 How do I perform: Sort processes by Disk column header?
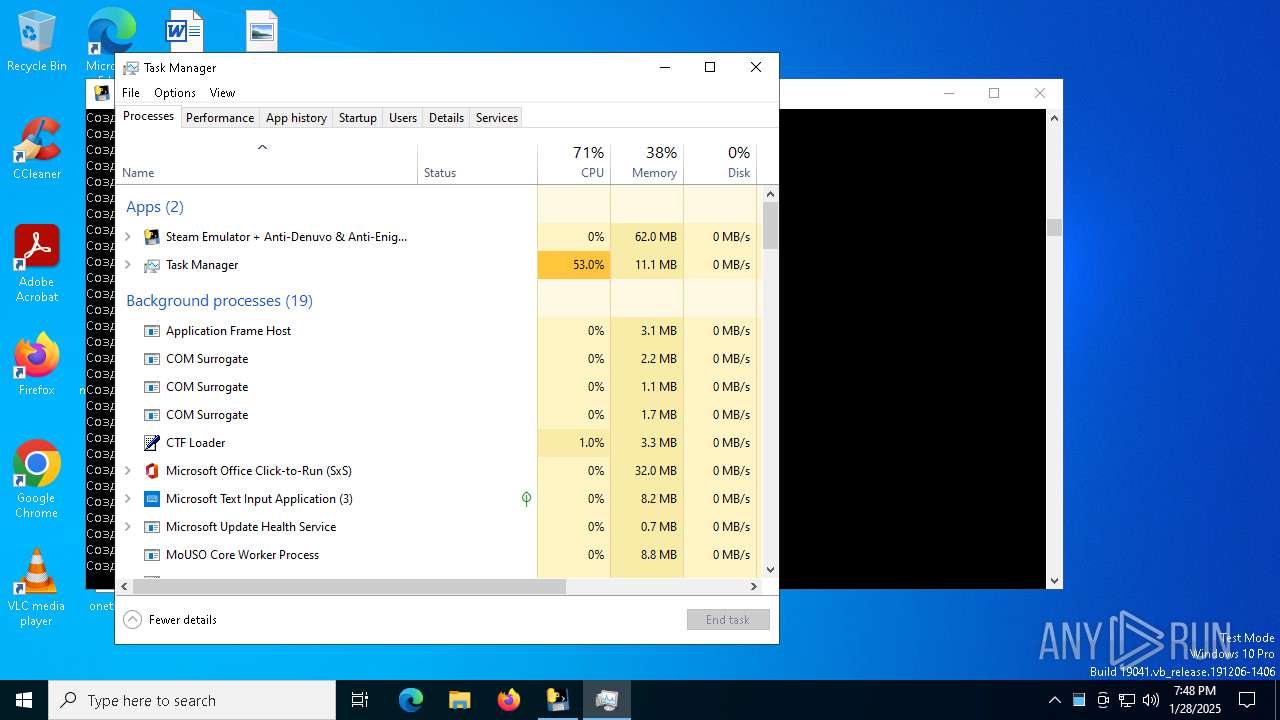720,162
